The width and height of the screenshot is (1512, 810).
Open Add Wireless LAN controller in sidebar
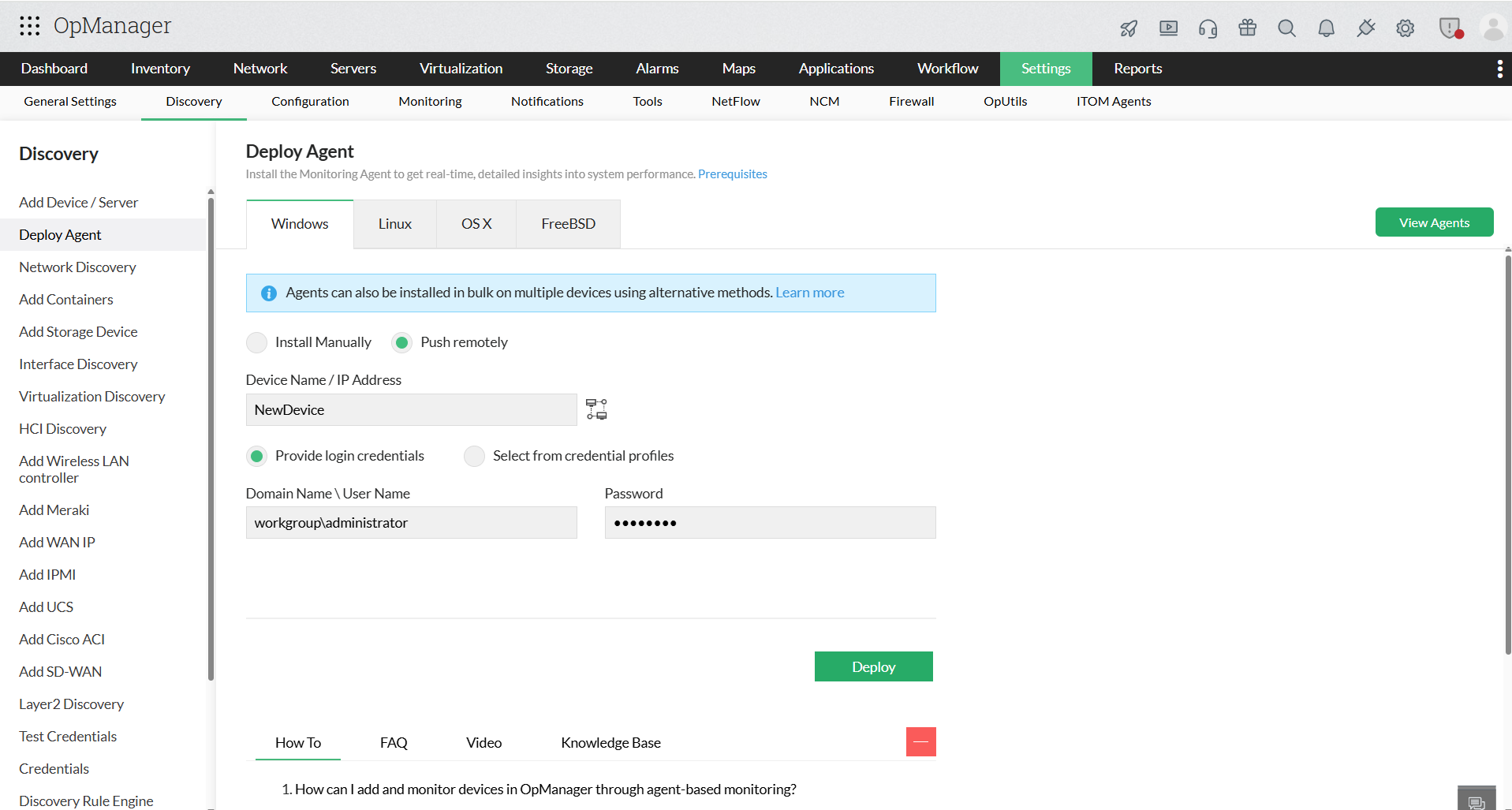pyautogui.click(x=74, y=469)
